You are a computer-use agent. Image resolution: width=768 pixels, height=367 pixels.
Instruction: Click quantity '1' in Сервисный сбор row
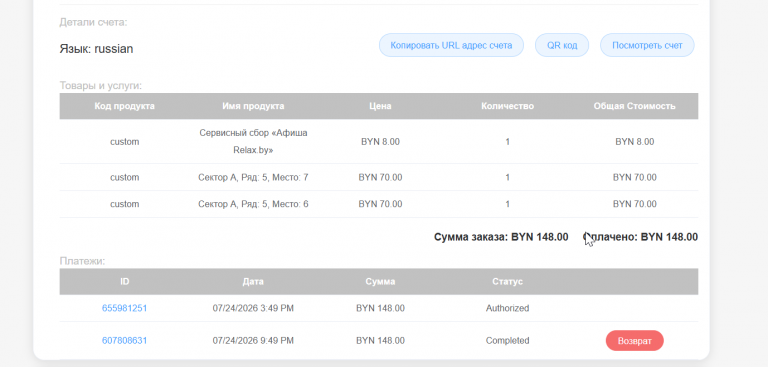(x=507, y=142)
